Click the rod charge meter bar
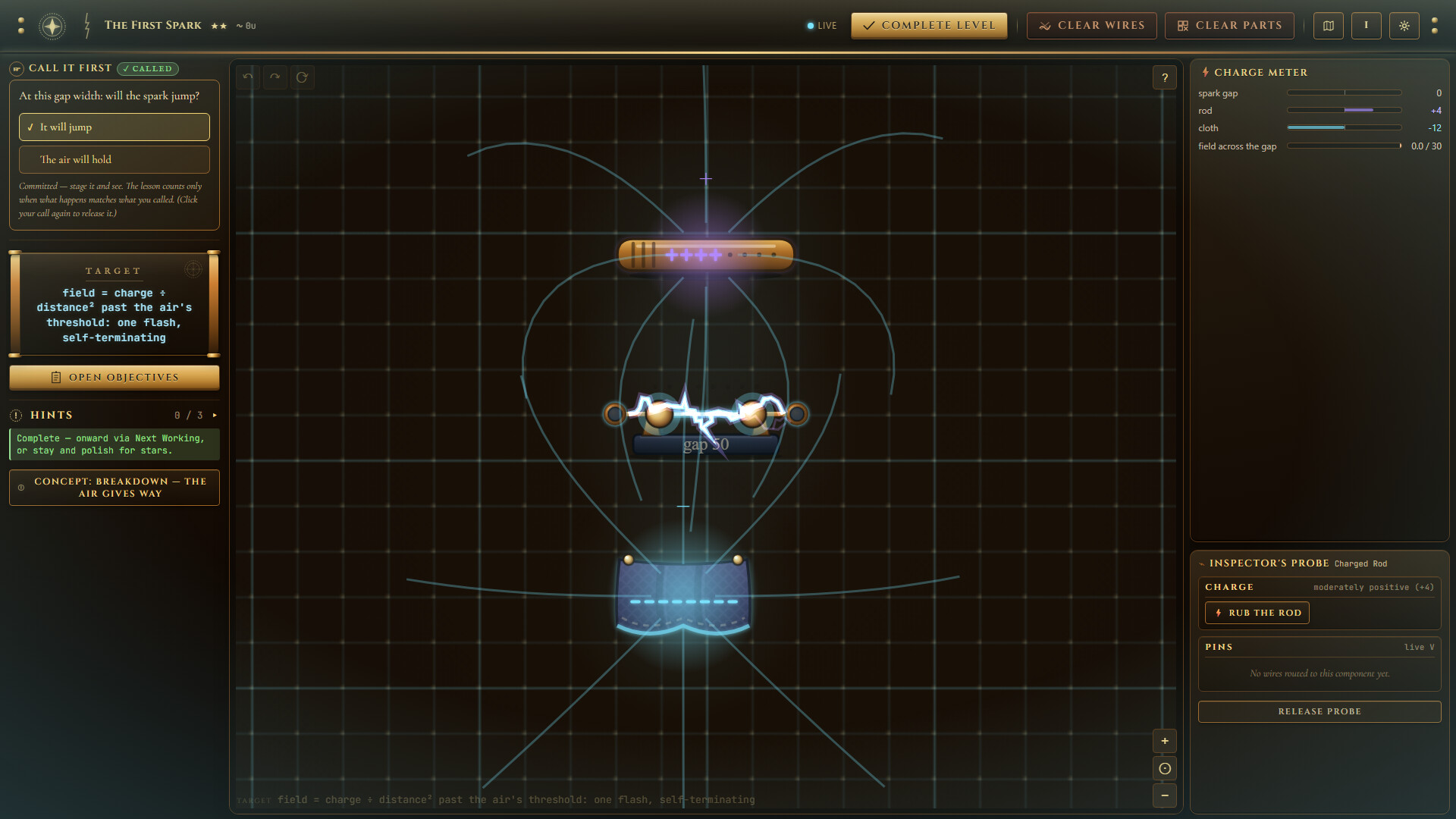 coord(1345,111)
